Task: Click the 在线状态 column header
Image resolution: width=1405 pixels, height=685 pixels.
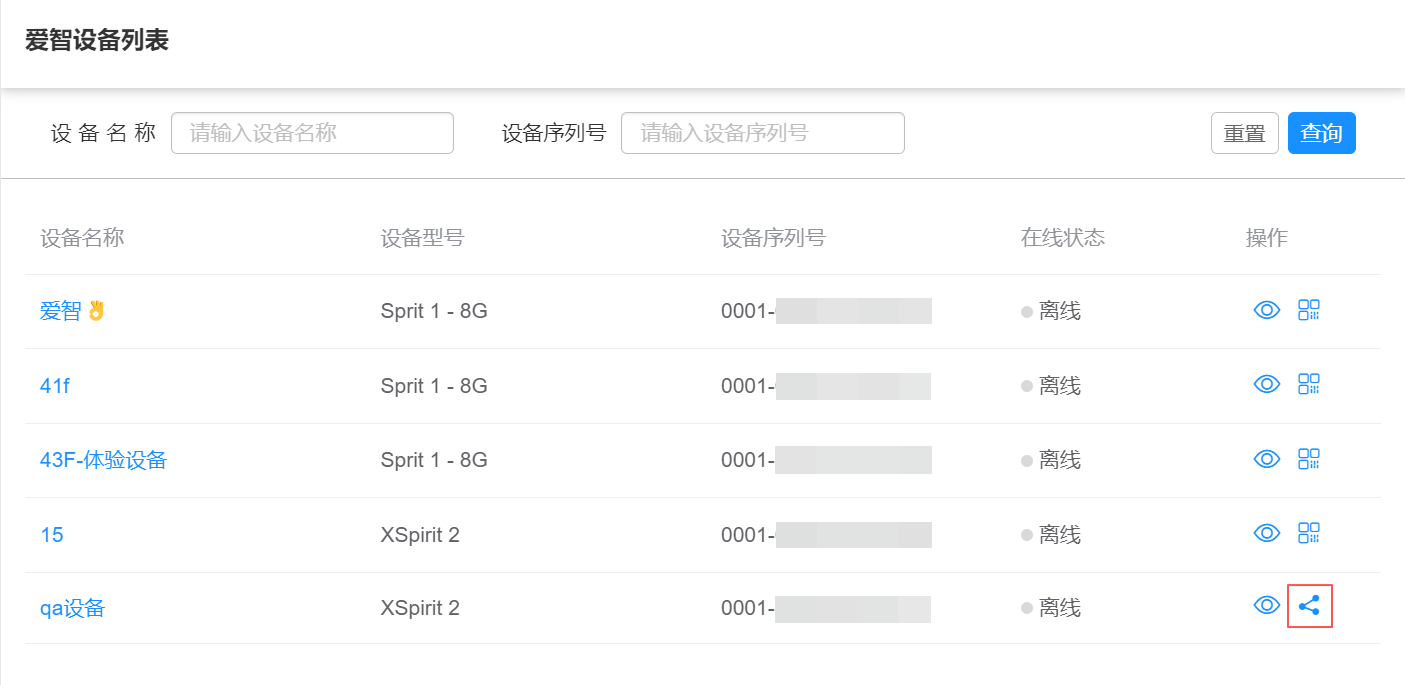Action: 1062,238
